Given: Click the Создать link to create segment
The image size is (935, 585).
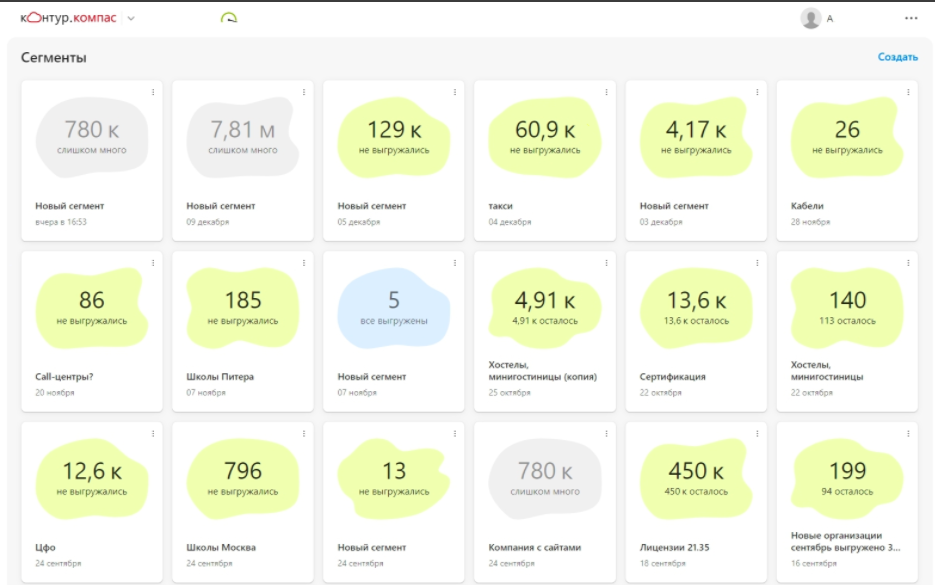Looking at the screenshot, I should pyautogui.click(x=897, y=57).
